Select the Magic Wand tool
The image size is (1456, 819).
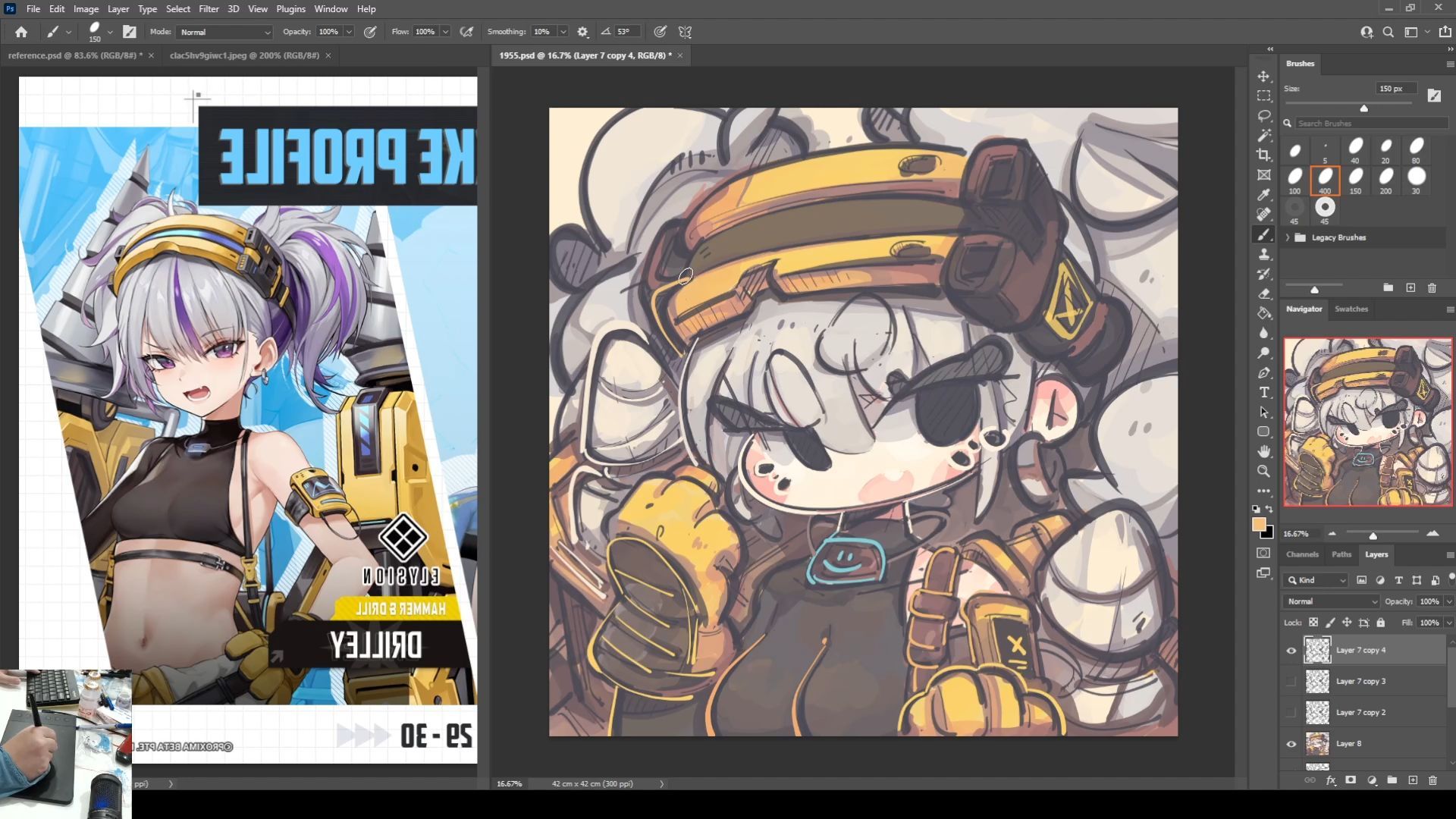[x=1263, y=136]
